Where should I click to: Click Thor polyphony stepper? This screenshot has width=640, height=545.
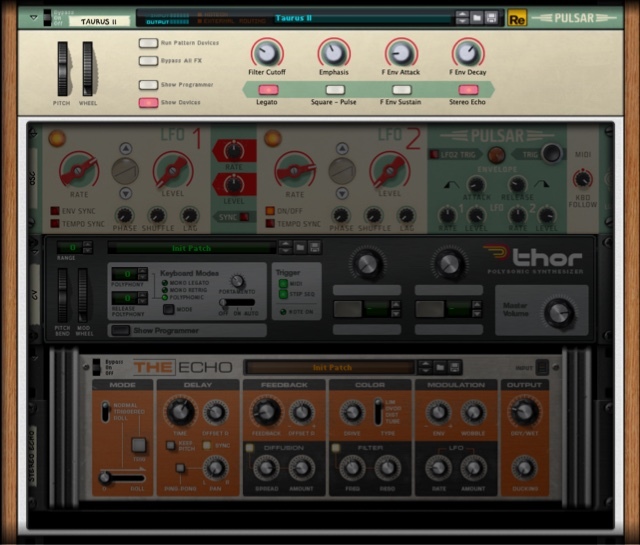[x=142, y=274]
